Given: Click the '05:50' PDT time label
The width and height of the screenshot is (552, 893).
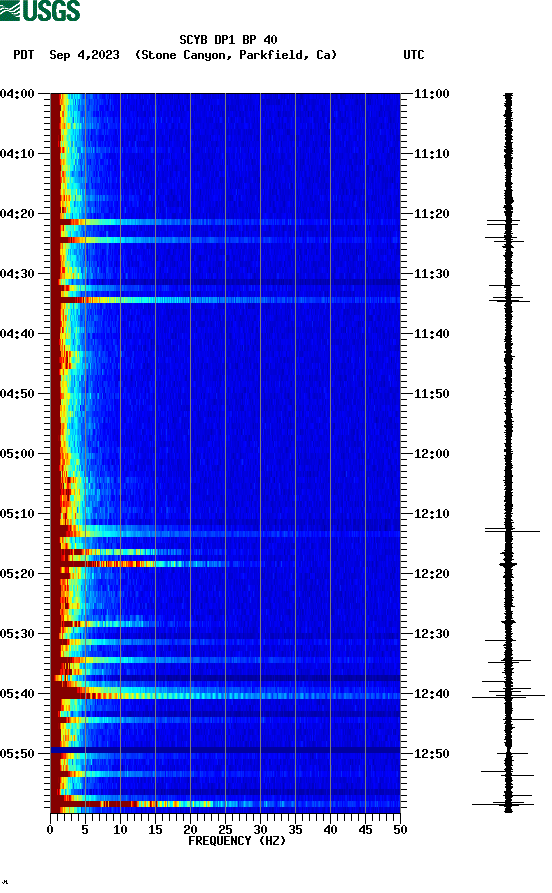Looking at the screenshot, I should tap(17, 753).
